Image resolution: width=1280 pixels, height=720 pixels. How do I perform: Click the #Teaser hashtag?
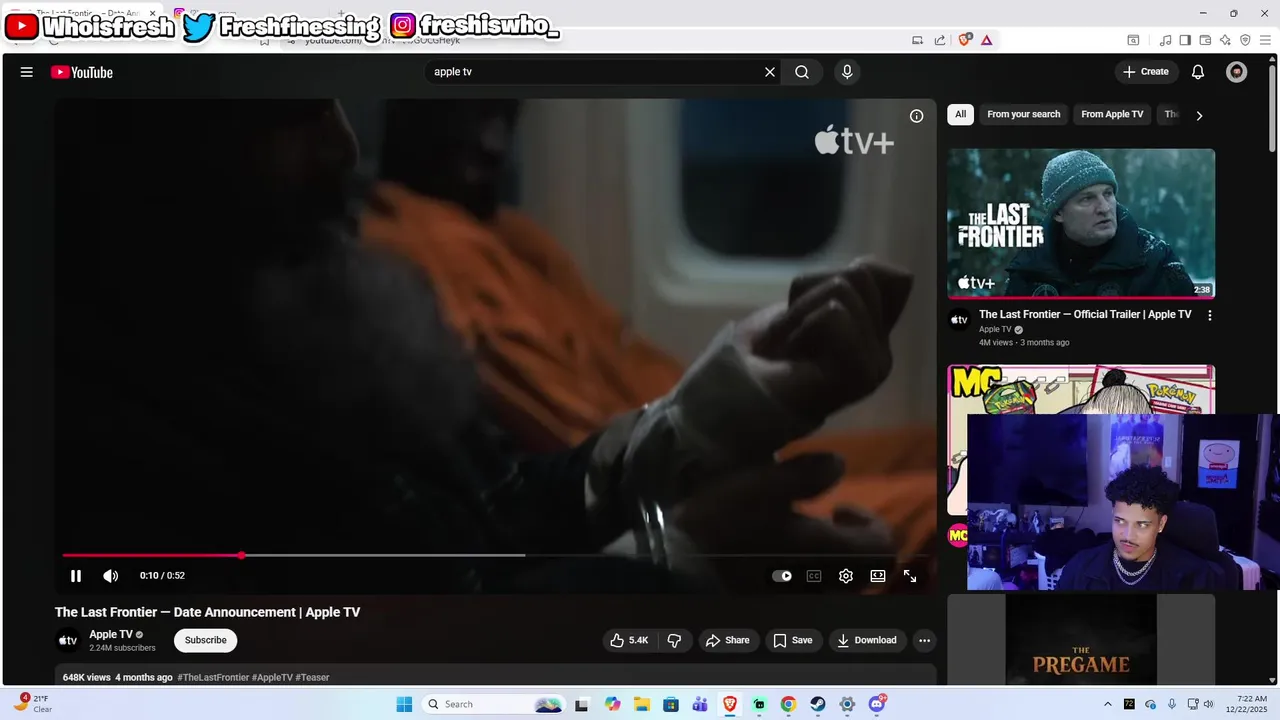coord(312,677)
